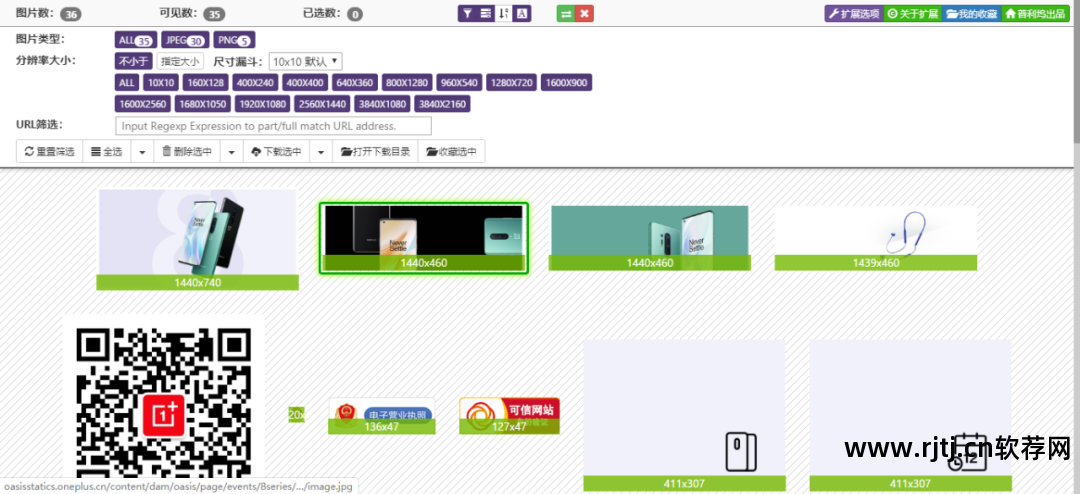Open 我的收藏 favorites
The image size is (1080, 494).
click(x=972, y=14)
